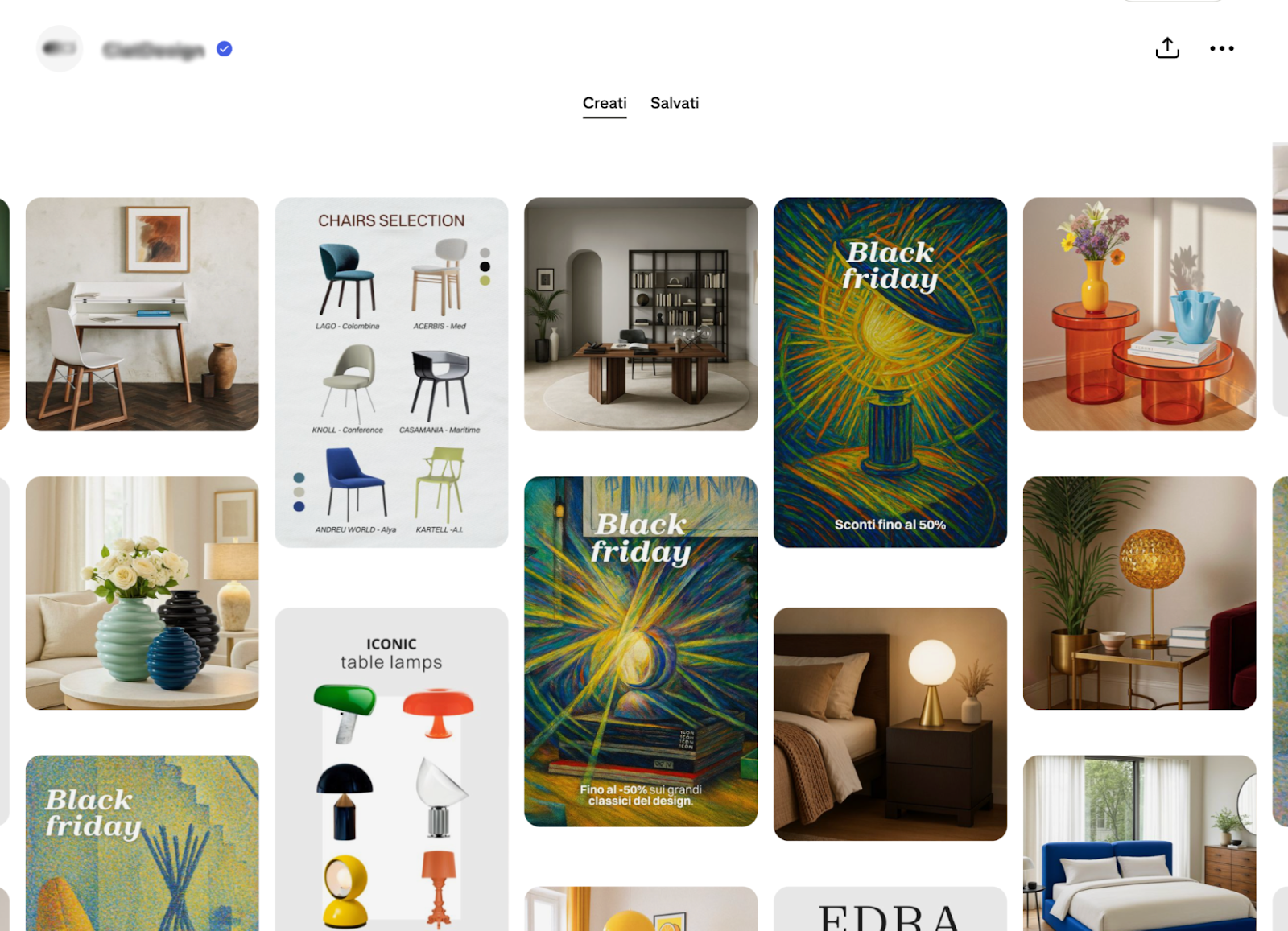
Task: Select the Creati tab
Action: click(605, 103)
